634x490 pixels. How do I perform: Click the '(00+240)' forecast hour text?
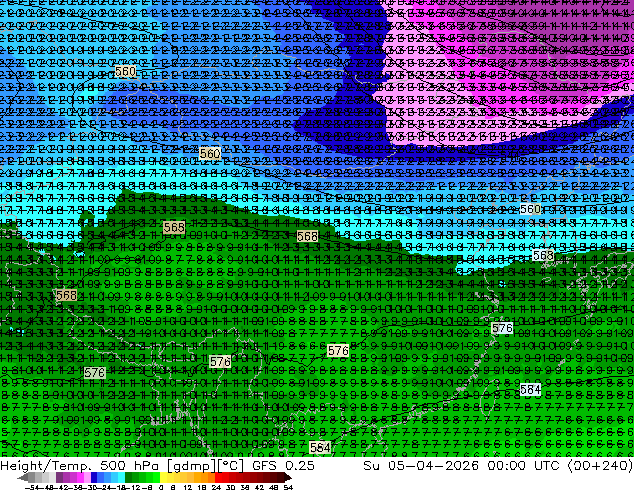[600, 466]
